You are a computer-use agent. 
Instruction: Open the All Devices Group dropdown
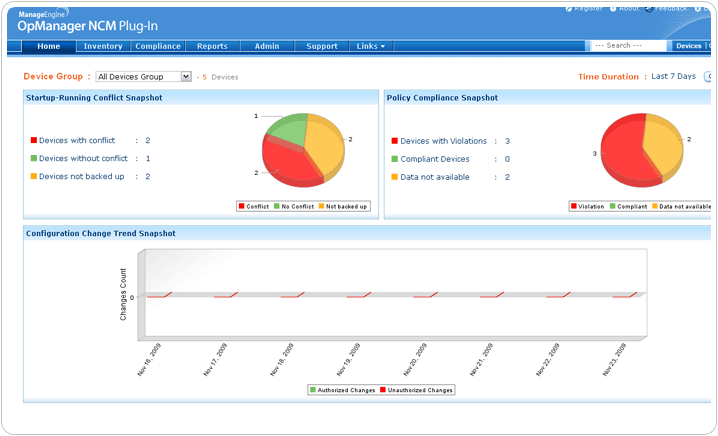pyautogui.click(x=143, y=76)
